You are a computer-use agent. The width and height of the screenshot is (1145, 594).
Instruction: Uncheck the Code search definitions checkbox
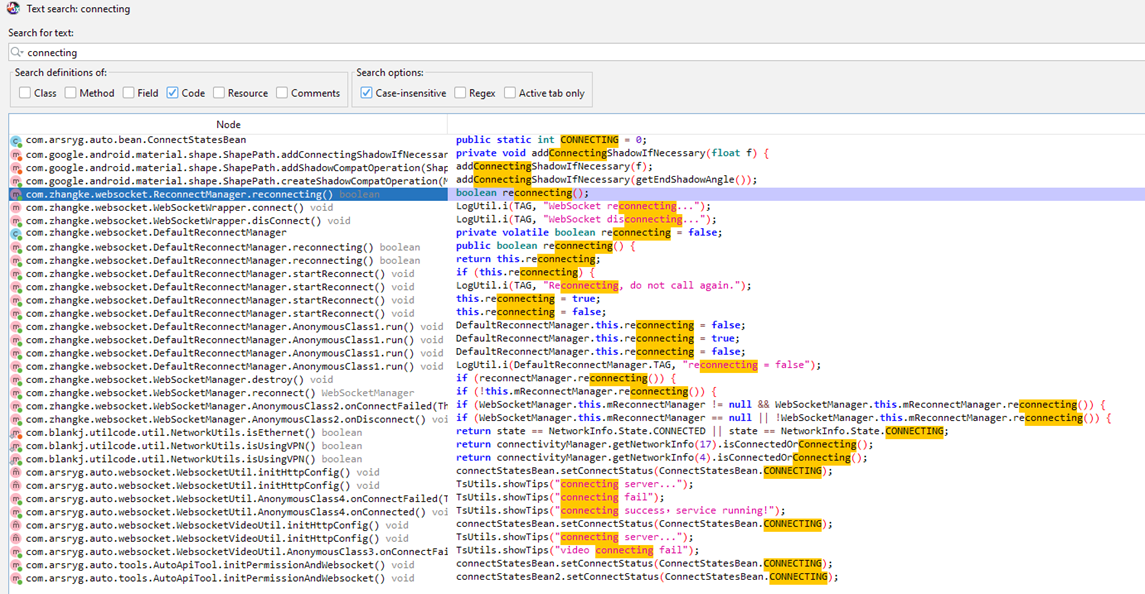(172, 93)
